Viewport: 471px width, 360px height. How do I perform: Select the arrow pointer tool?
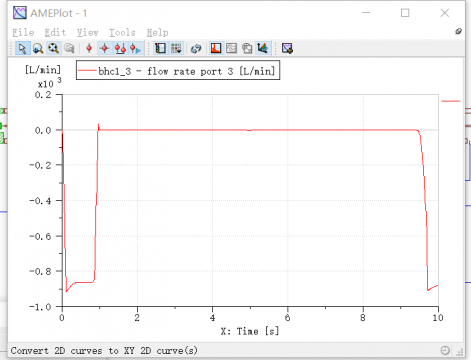click(22, 49)
